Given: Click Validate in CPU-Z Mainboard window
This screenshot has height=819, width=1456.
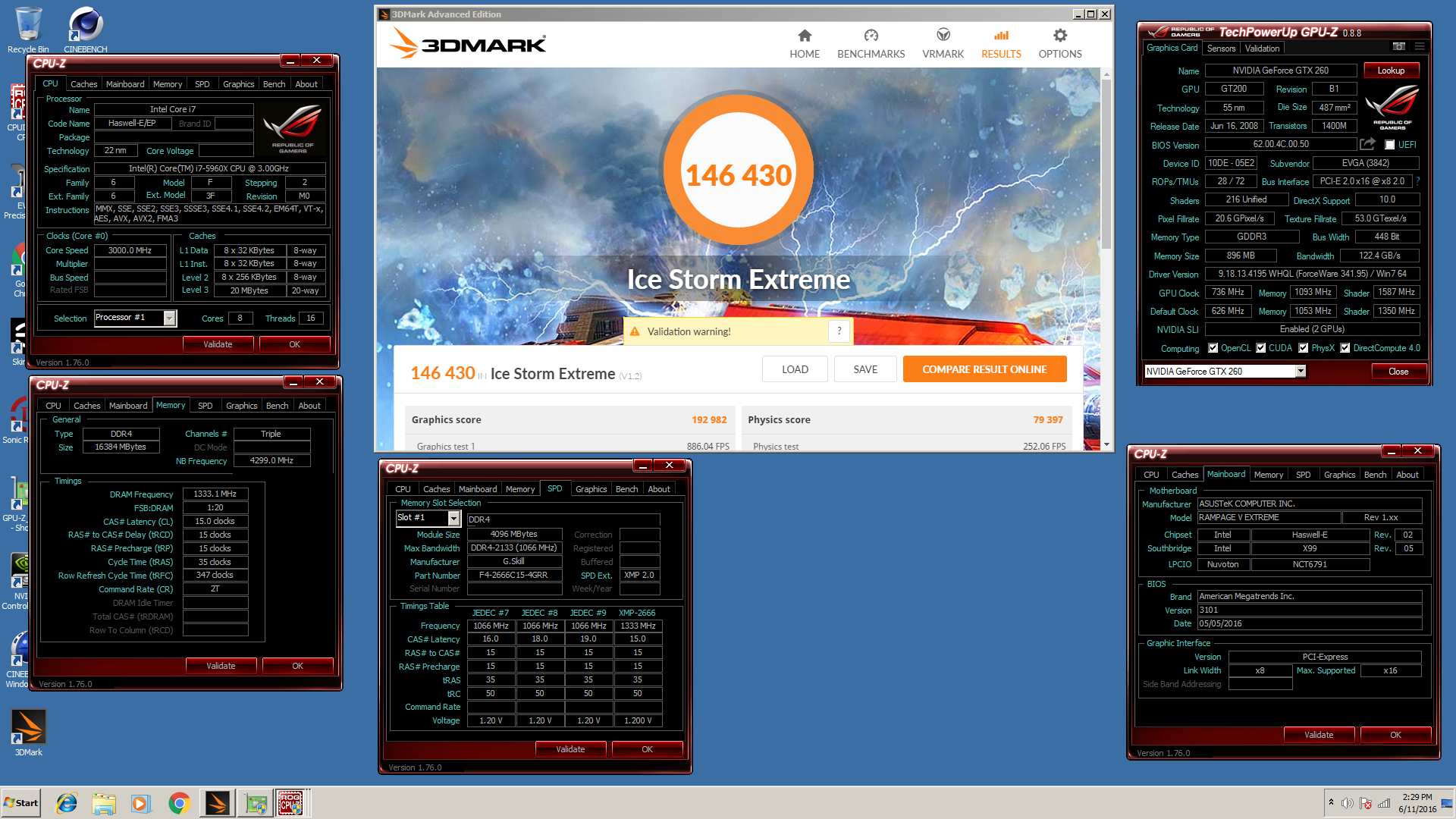Looking at the screenshot, I should 1319,735.
